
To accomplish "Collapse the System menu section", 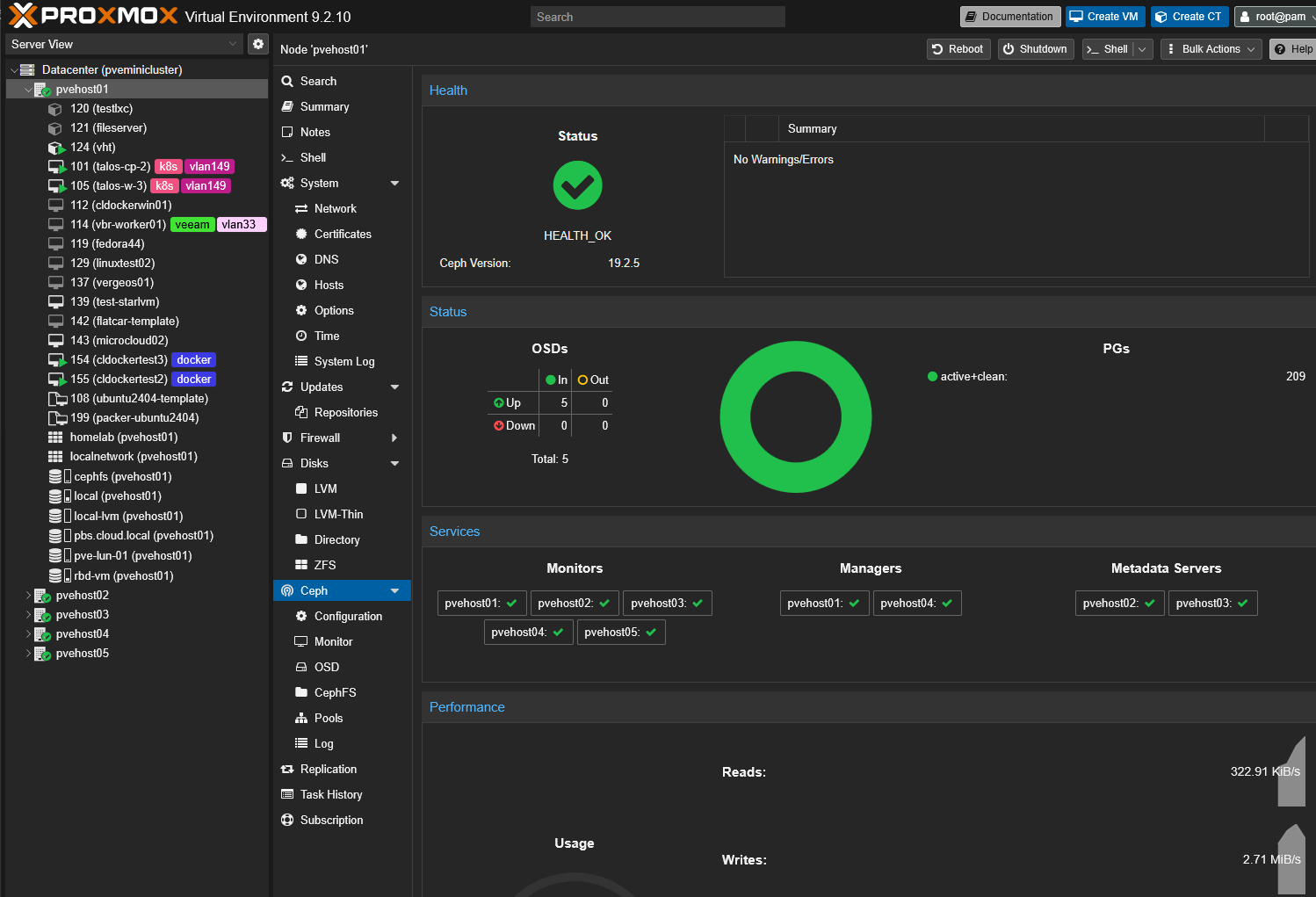I will (x=394, y=183).
